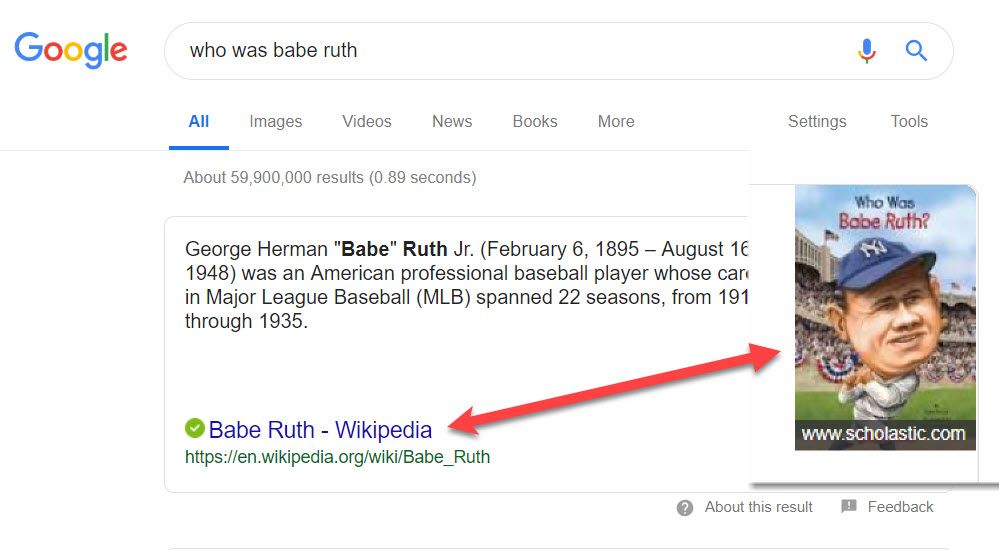The width and height of the screenshot is (999, 550).
Task: Expand the More search categories menu
Action: click(x=616, y=122)
